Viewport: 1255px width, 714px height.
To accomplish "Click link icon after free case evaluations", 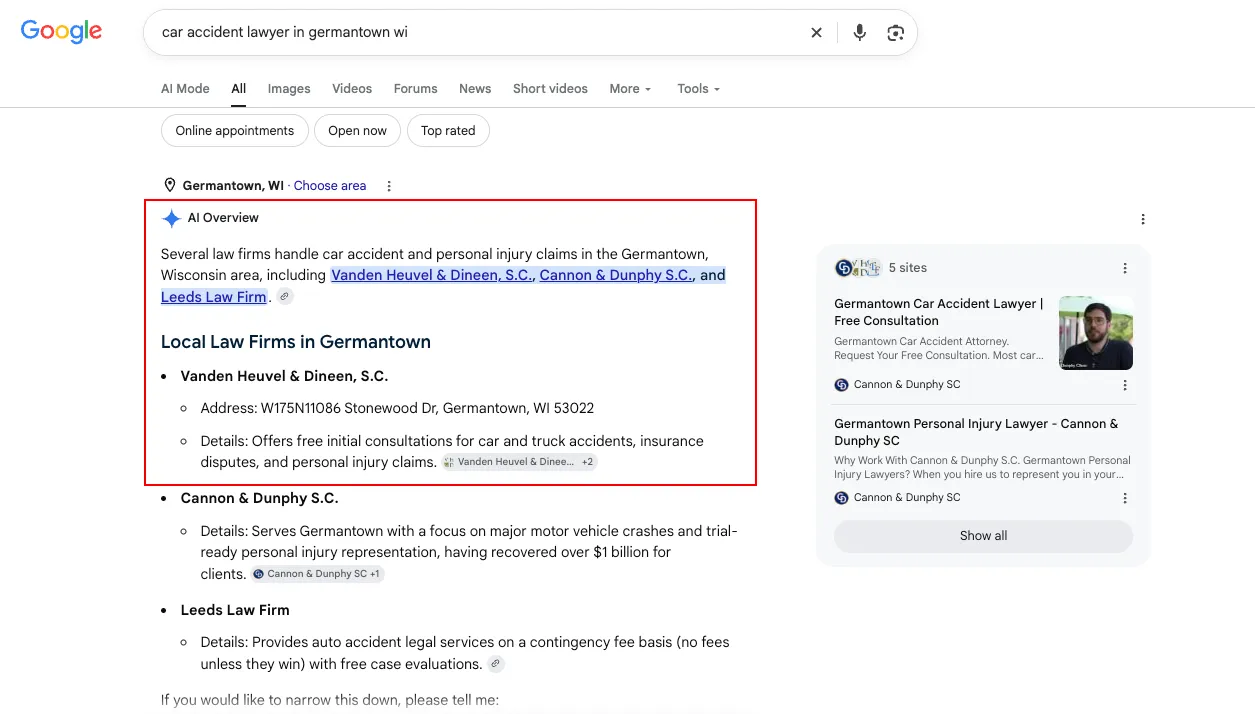I will pos(496,664).
